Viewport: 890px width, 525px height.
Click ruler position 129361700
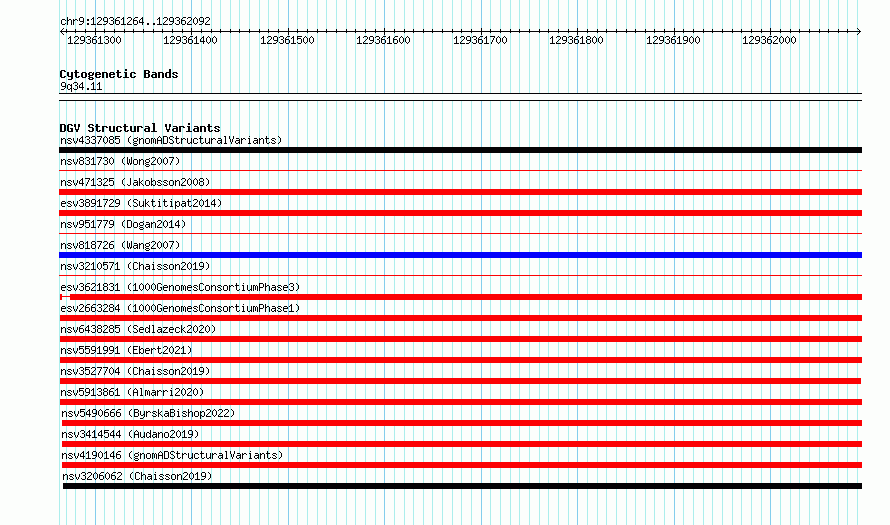480,40
